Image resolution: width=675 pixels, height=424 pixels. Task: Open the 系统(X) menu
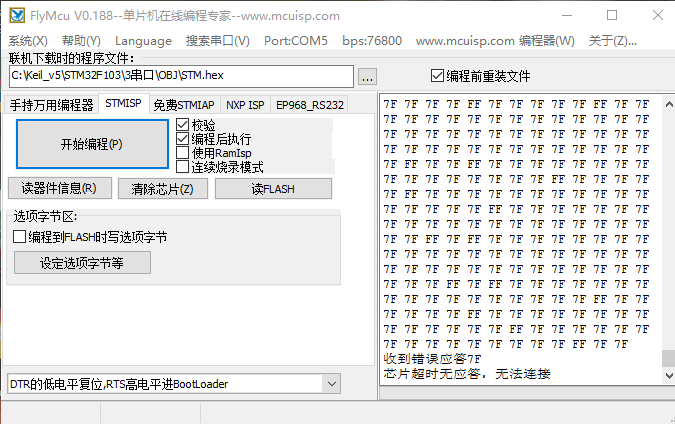[x=28, y=41]
